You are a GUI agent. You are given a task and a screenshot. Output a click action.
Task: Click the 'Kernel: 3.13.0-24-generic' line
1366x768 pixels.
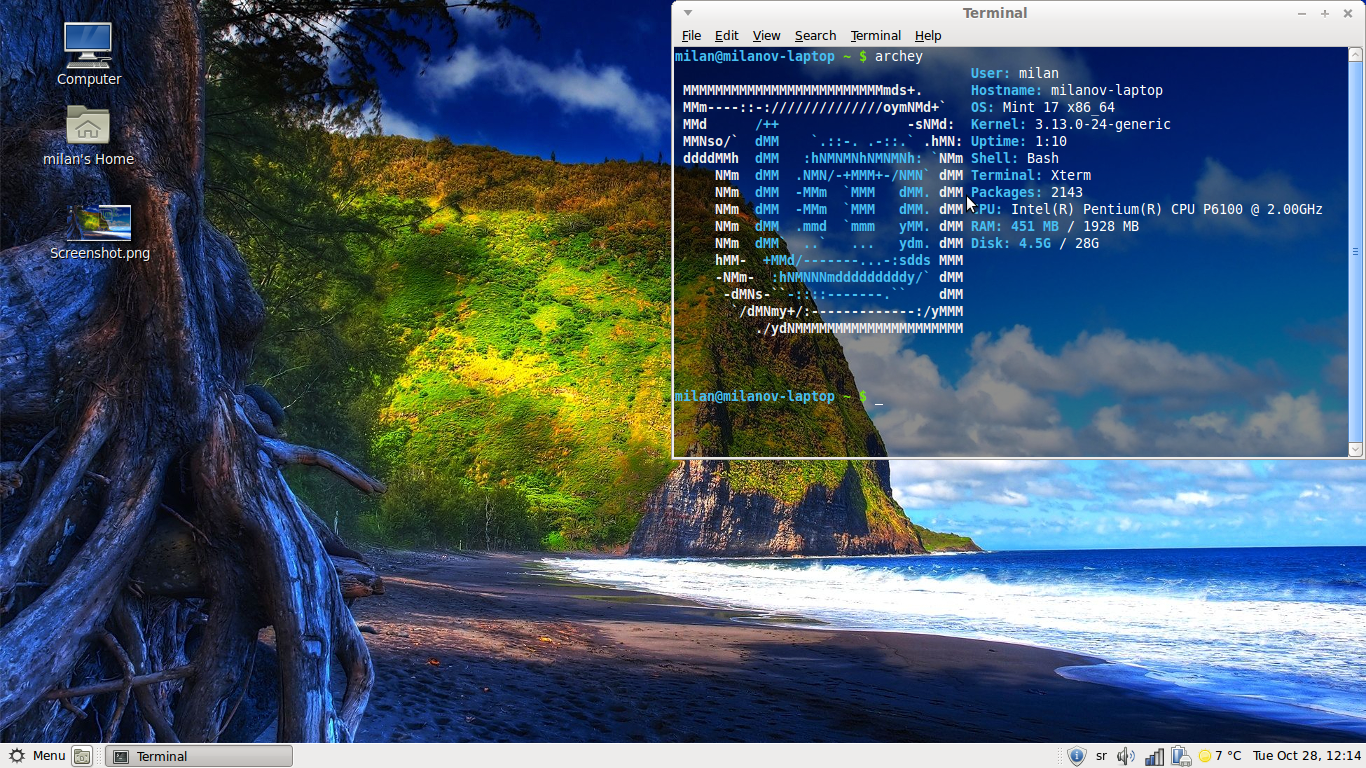click(x=1071, y=124)
